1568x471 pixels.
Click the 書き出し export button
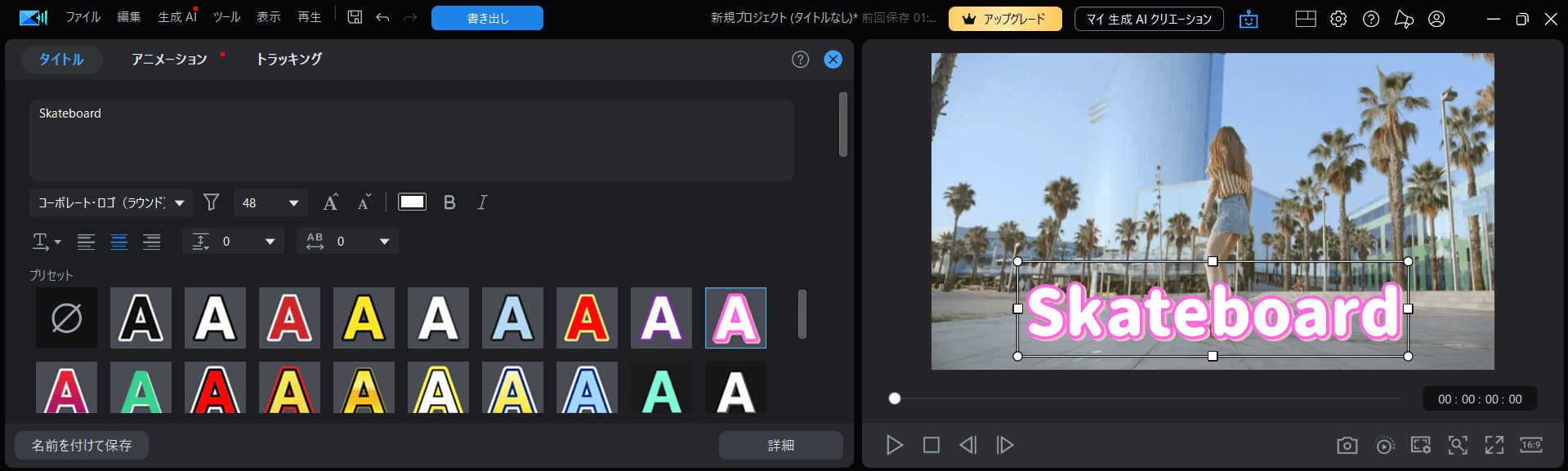point(487,18)
